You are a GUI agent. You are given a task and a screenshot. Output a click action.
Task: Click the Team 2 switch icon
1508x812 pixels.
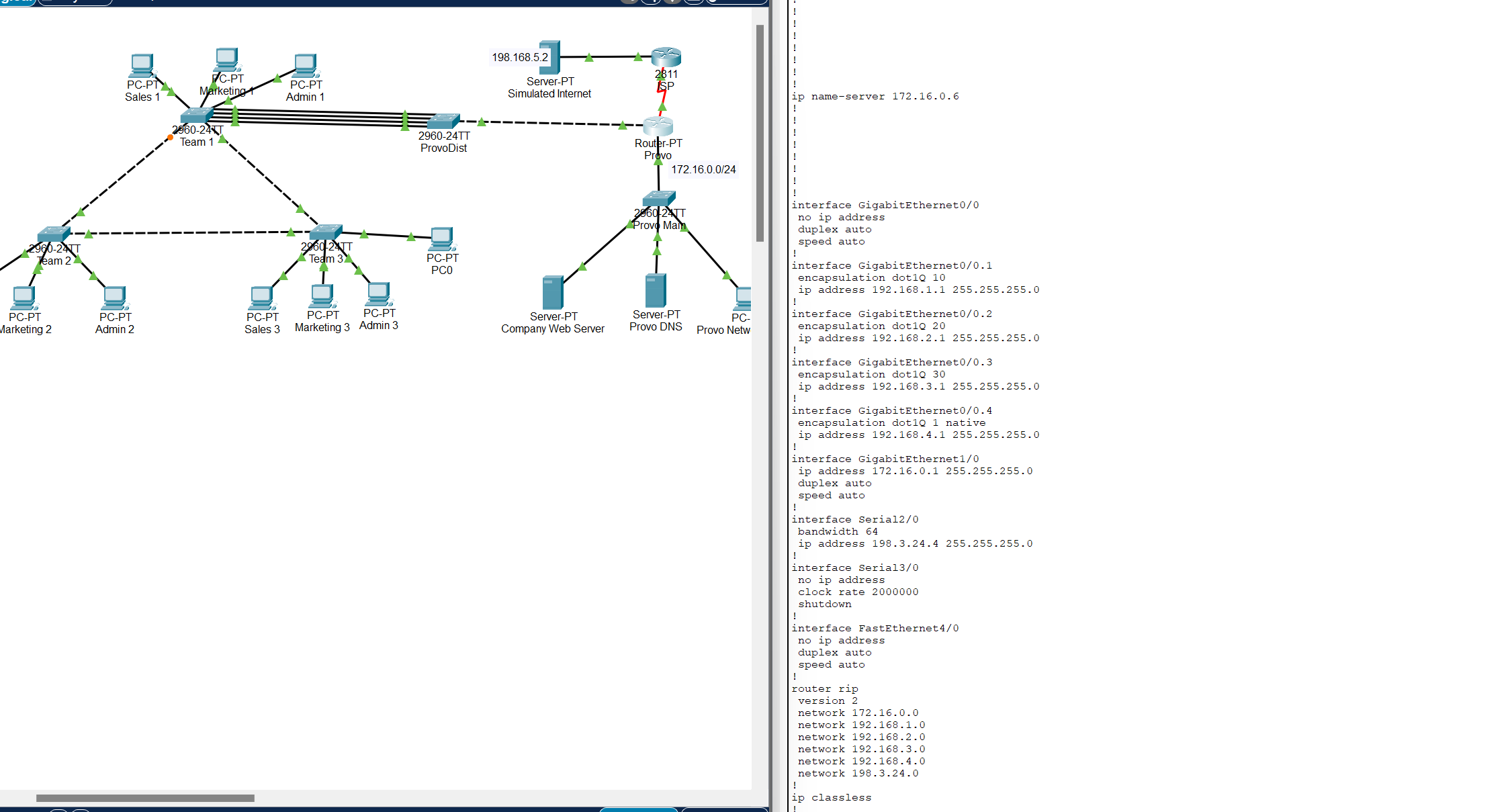click(54, 234)
